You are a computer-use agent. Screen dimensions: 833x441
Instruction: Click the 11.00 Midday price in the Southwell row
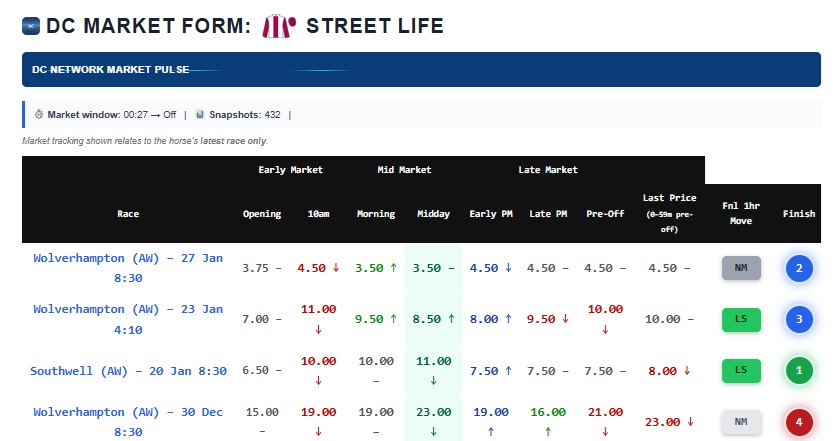click(x=433, y=361)
